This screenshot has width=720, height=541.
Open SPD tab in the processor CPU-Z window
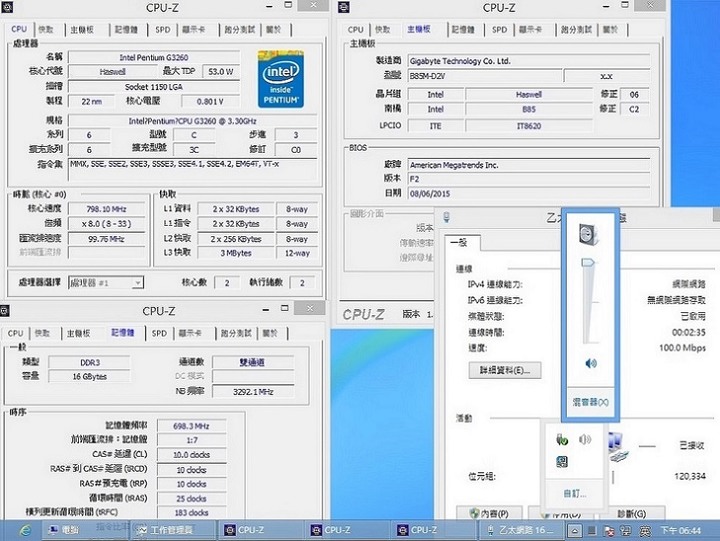coord(163,29)
